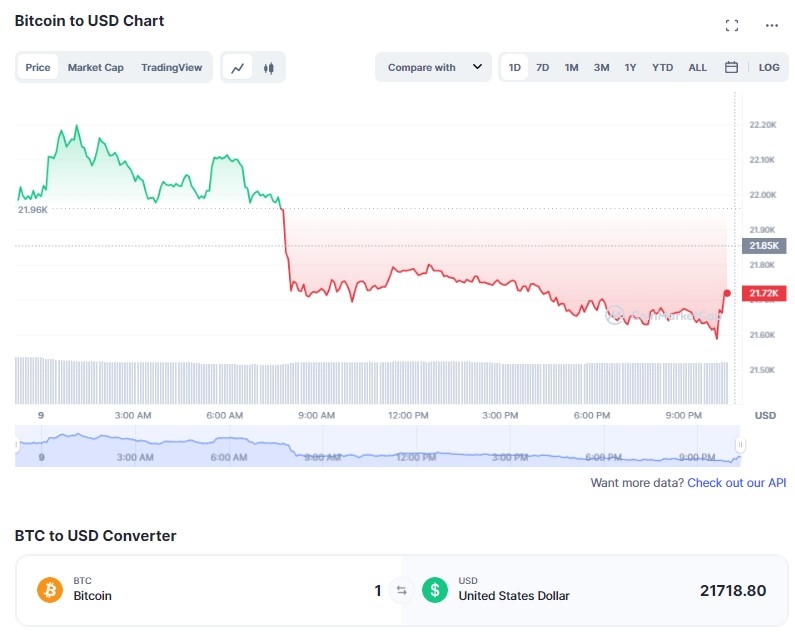
Task: Select the 1Y time range
Action: [630, 67]
